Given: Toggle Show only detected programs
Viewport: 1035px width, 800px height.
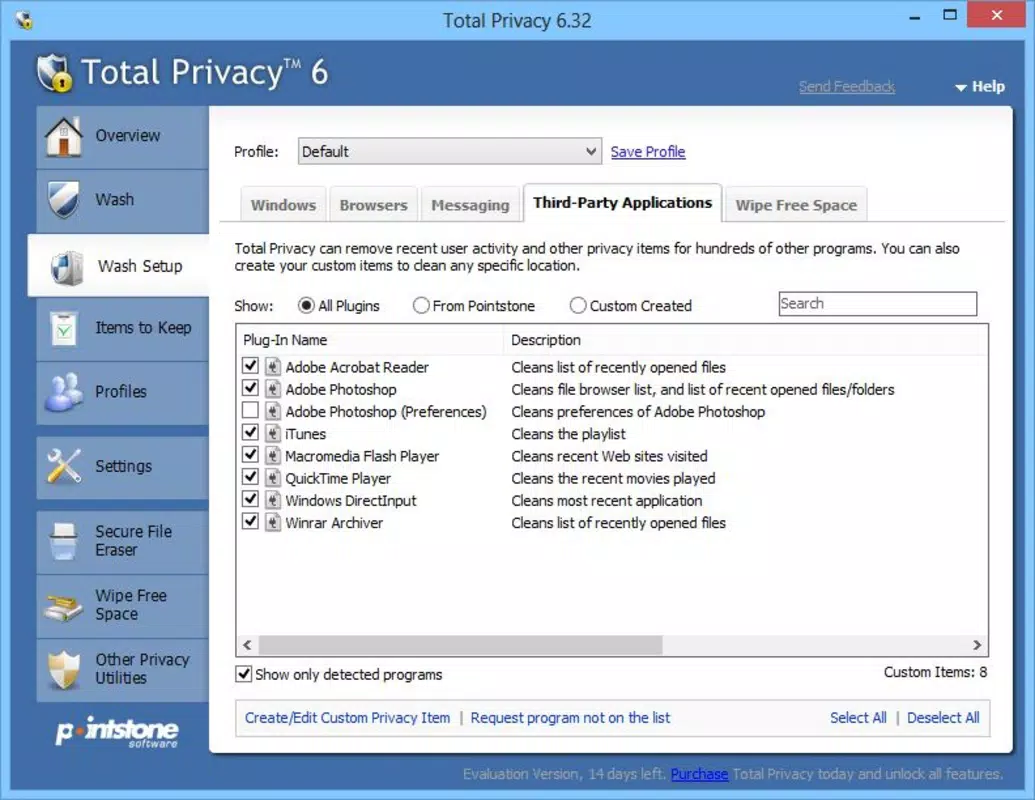Looking at the screenshot, I should tap(244, 673).
